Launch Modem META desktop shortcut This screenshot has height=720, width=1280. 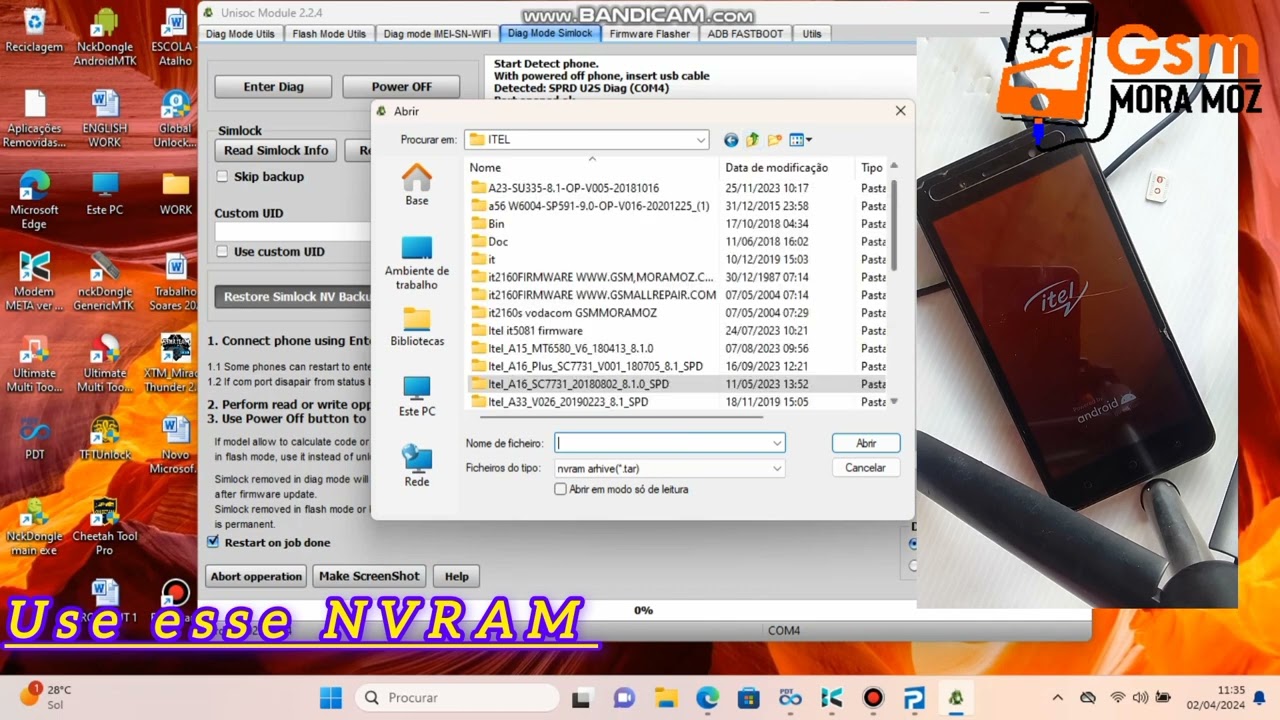(x=34, y=282)
